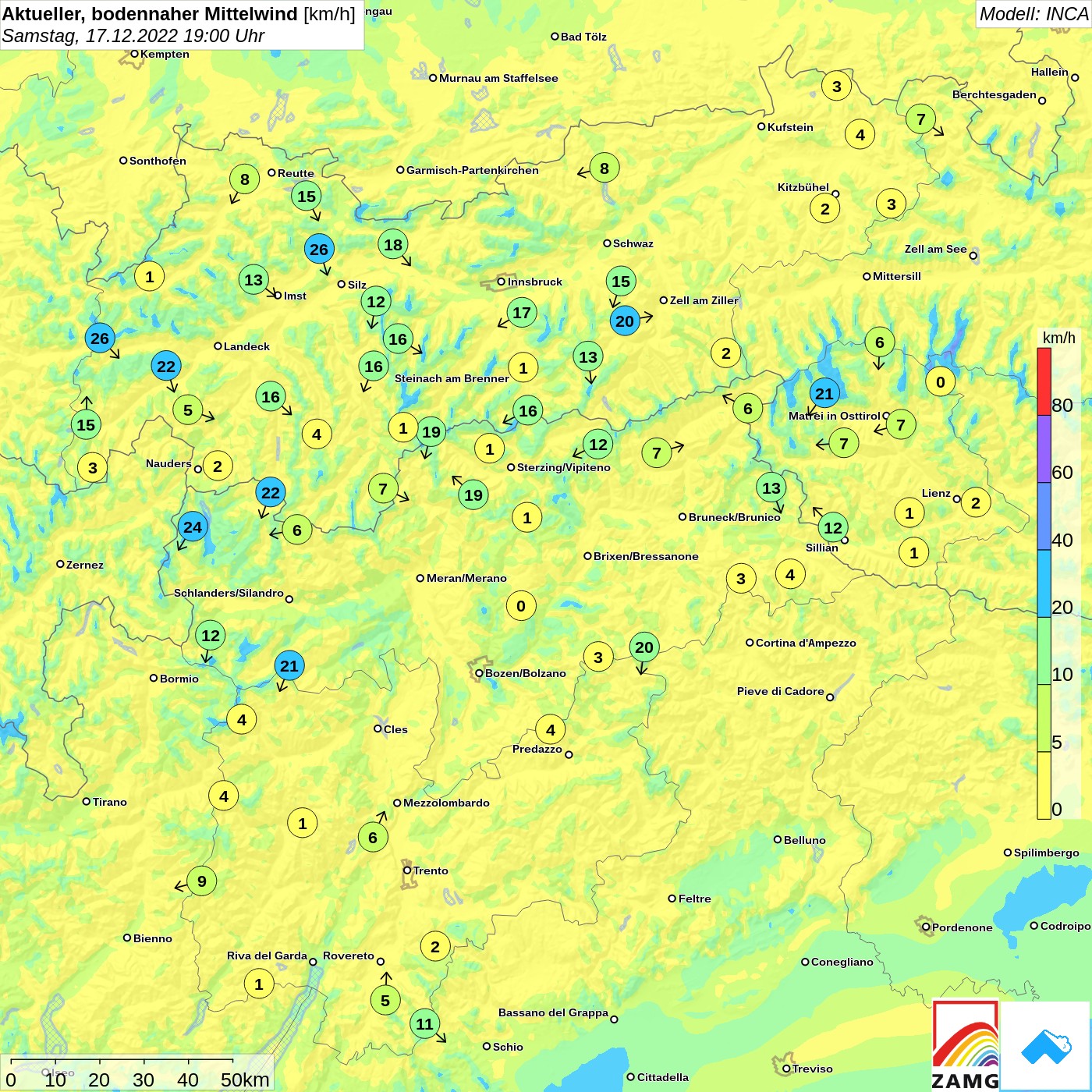
Task: Click the 50km mark on scale bar
Action: point(246,1080)
